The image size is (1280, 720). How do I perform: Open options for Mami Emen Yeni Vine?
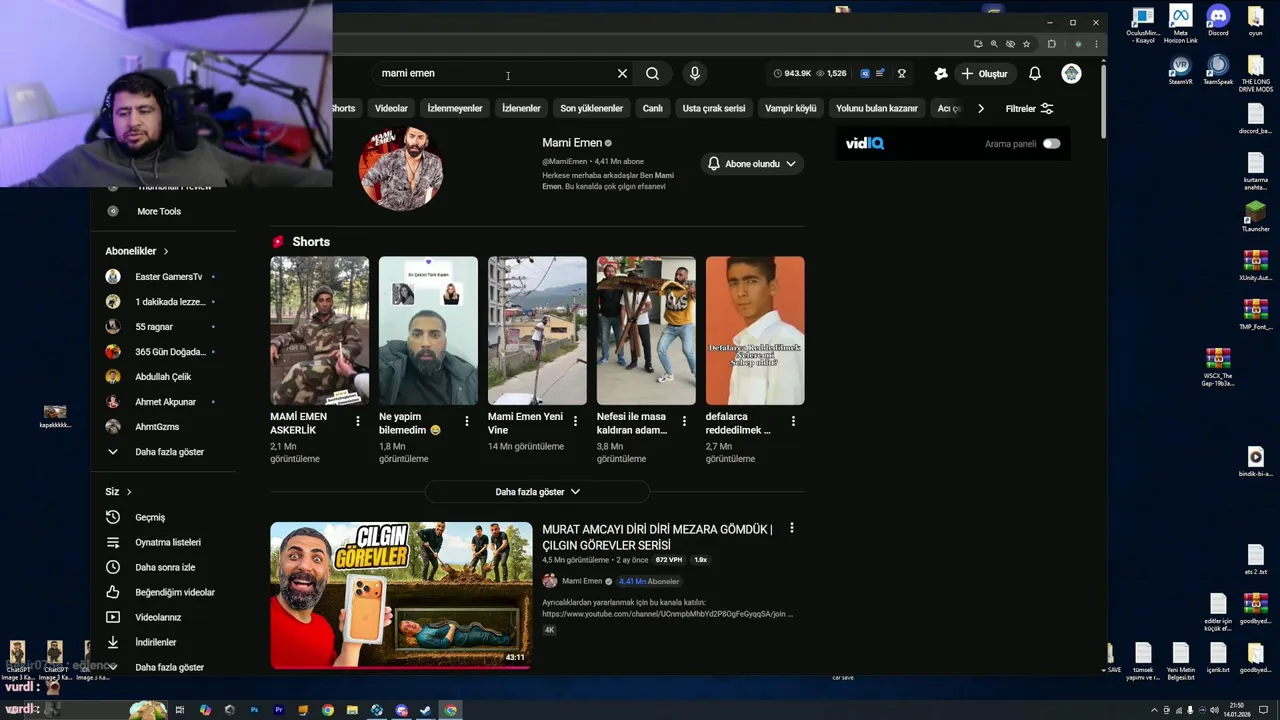point(575,422)
